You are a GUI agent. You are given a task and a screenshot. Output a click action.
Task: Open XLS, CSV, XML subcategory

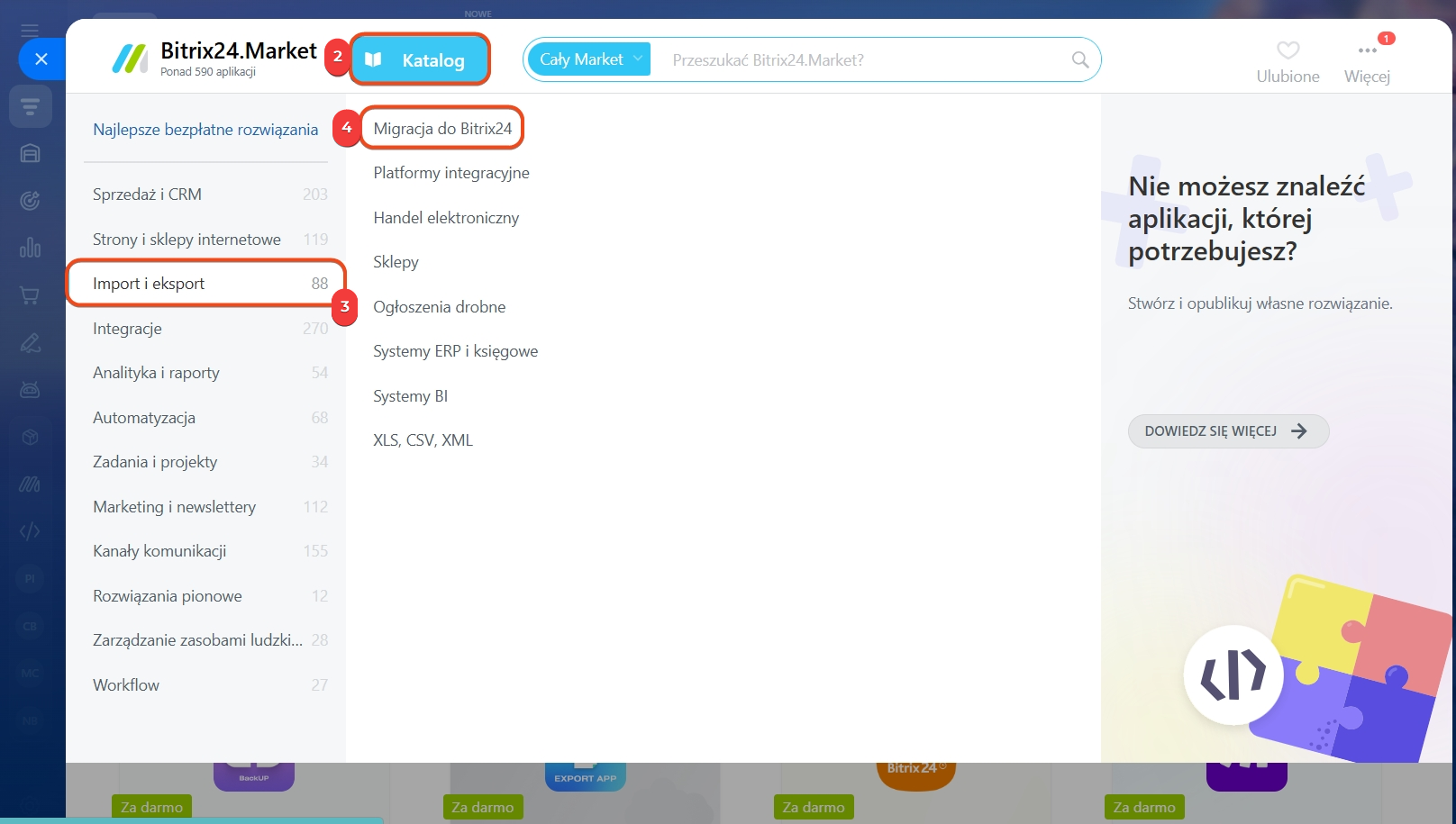(x=423, y=440)
